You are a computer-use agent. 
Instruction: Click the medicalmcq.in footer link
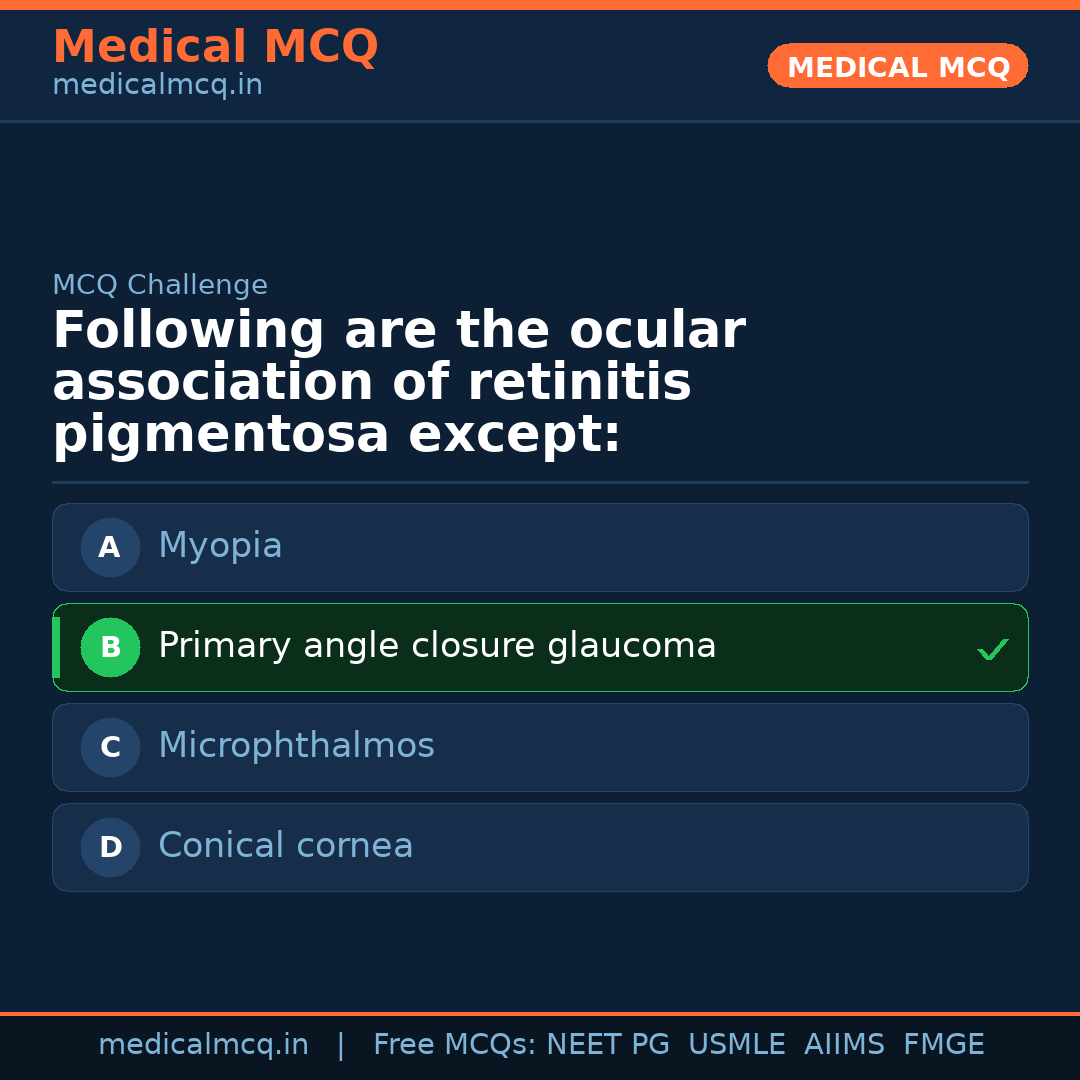204,1043
